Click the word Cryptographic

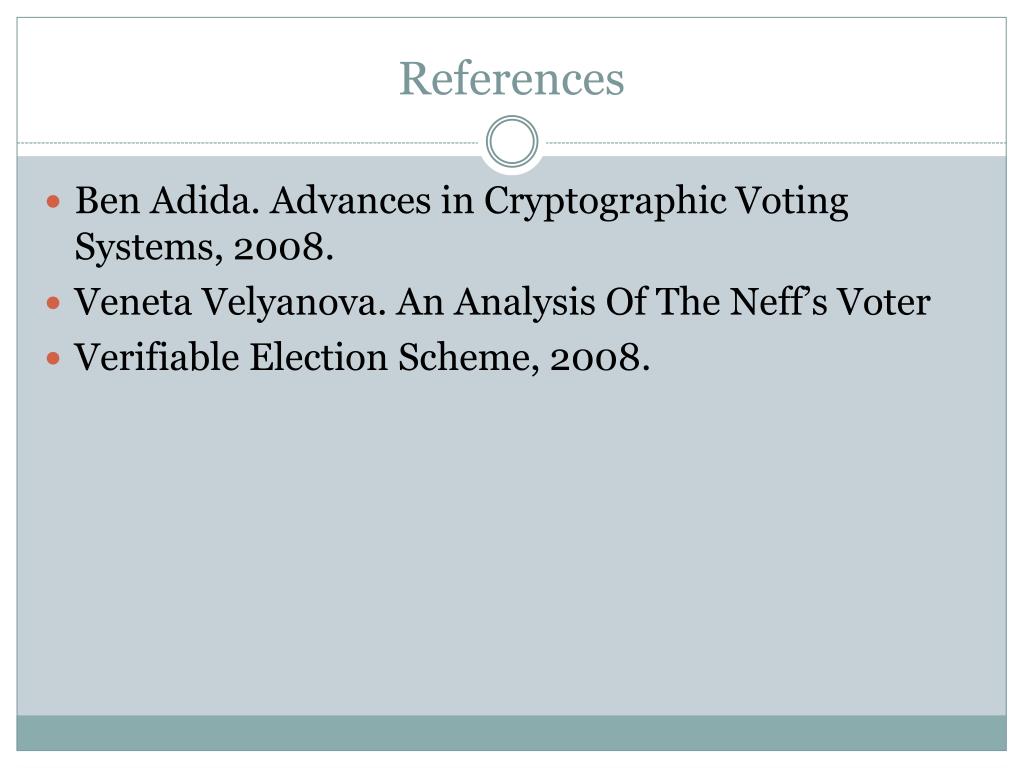(605, 201)
